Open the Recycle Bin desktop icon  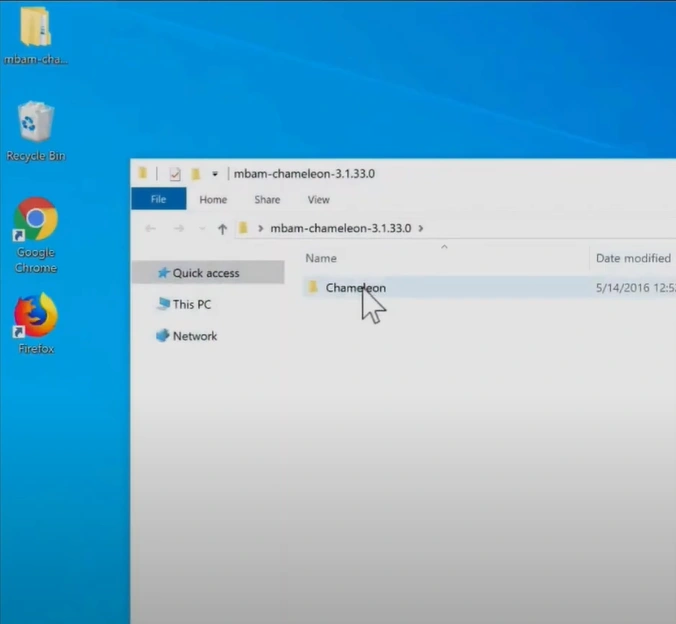click(36, 131)
